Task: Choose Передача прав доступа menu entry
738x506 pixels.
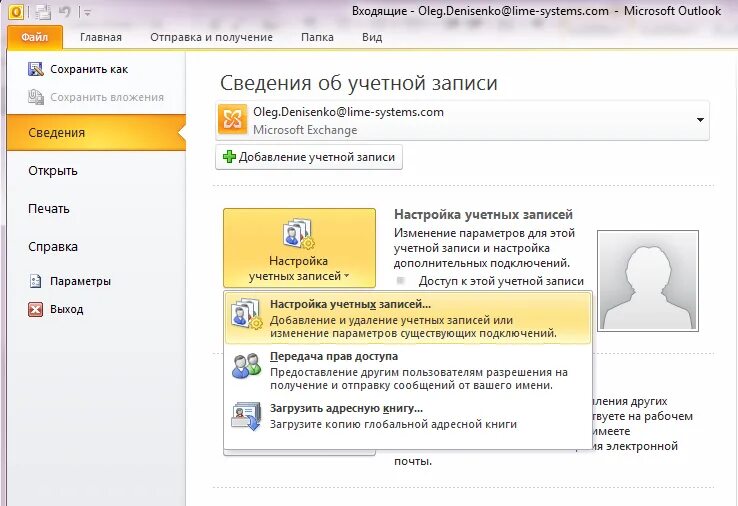Action: (408, 370)
